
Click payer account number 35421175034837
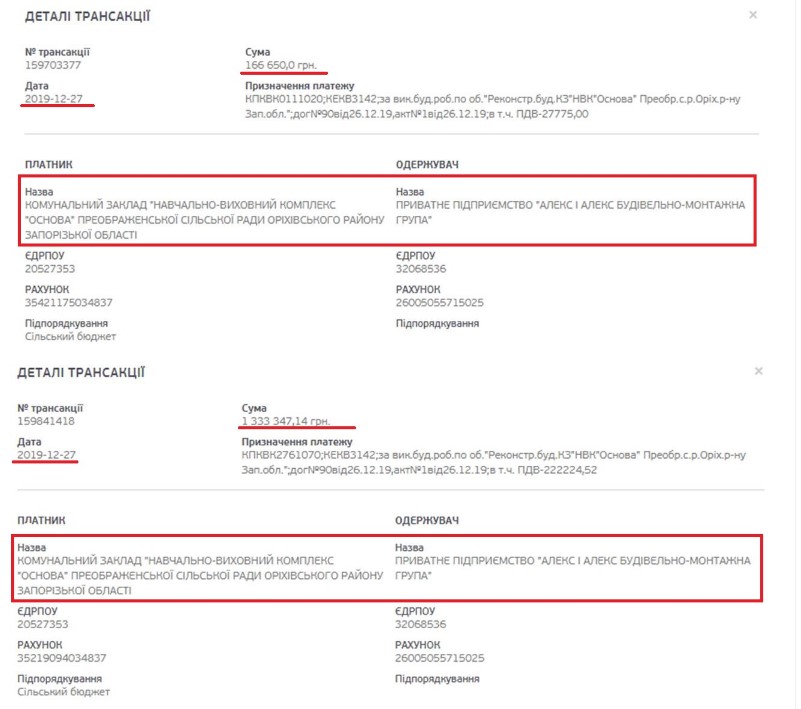(69, 302)
